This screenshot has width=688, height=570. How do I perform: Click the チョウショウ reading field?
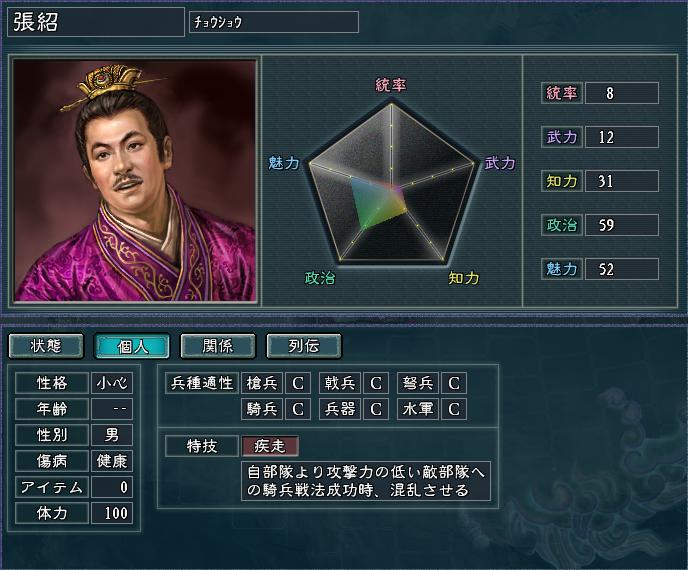point(274,22)
